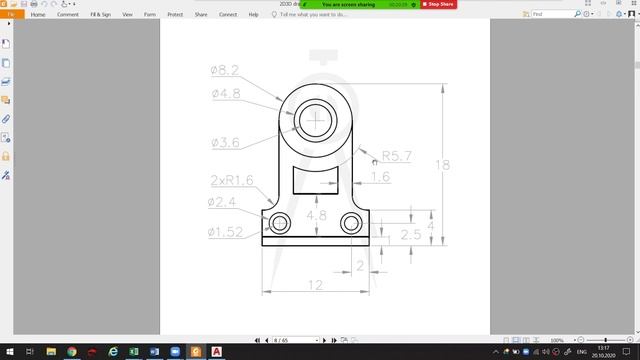The width and height of the screenshot is (640, 360).
Task: Open the Windows Start menu
Action: pyautogui.click(x=10, y=352)
